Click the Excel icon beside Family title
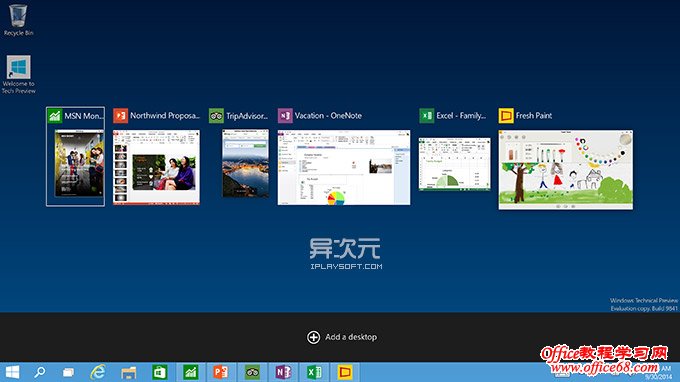 click(x=426, y=116)
